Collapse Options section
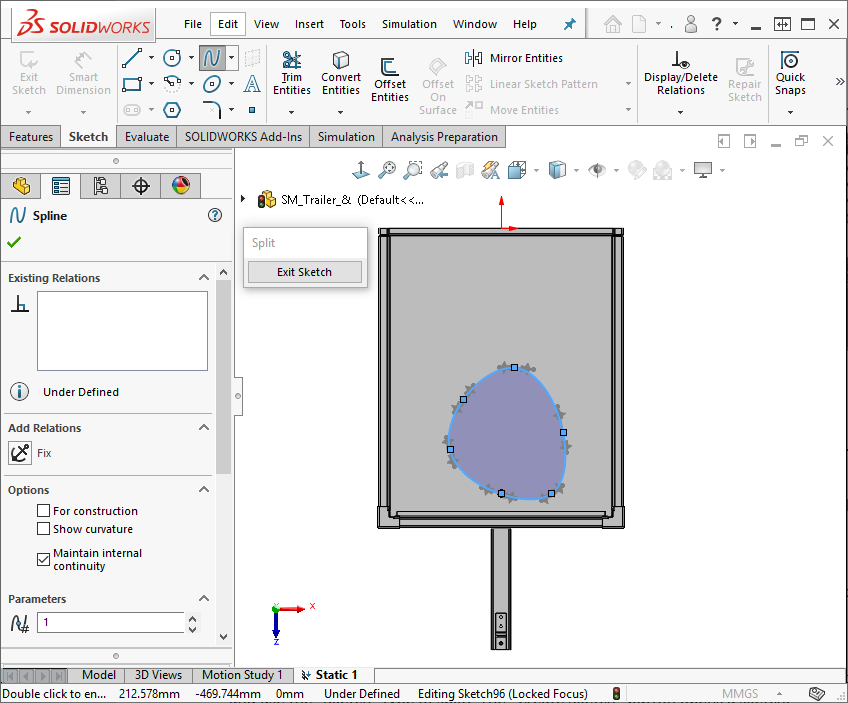 tap(204, 489)
